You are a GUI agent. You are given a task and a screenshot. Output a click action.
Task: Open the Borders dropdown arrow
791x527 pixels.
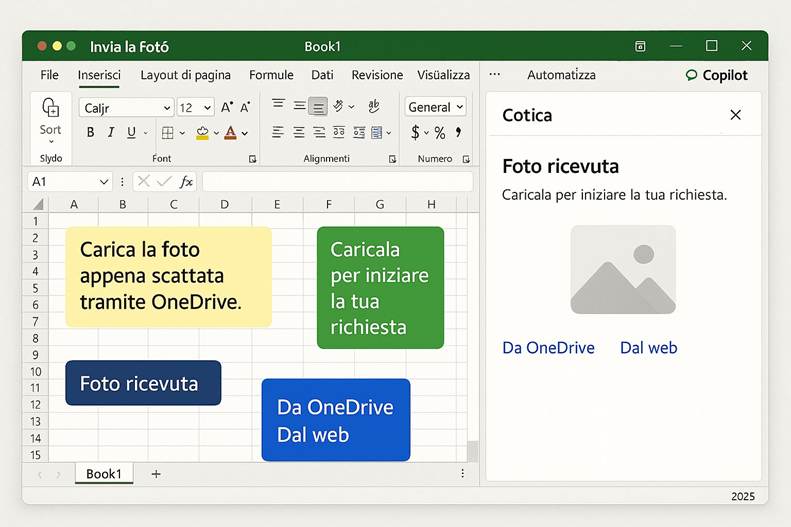(182, 134)
